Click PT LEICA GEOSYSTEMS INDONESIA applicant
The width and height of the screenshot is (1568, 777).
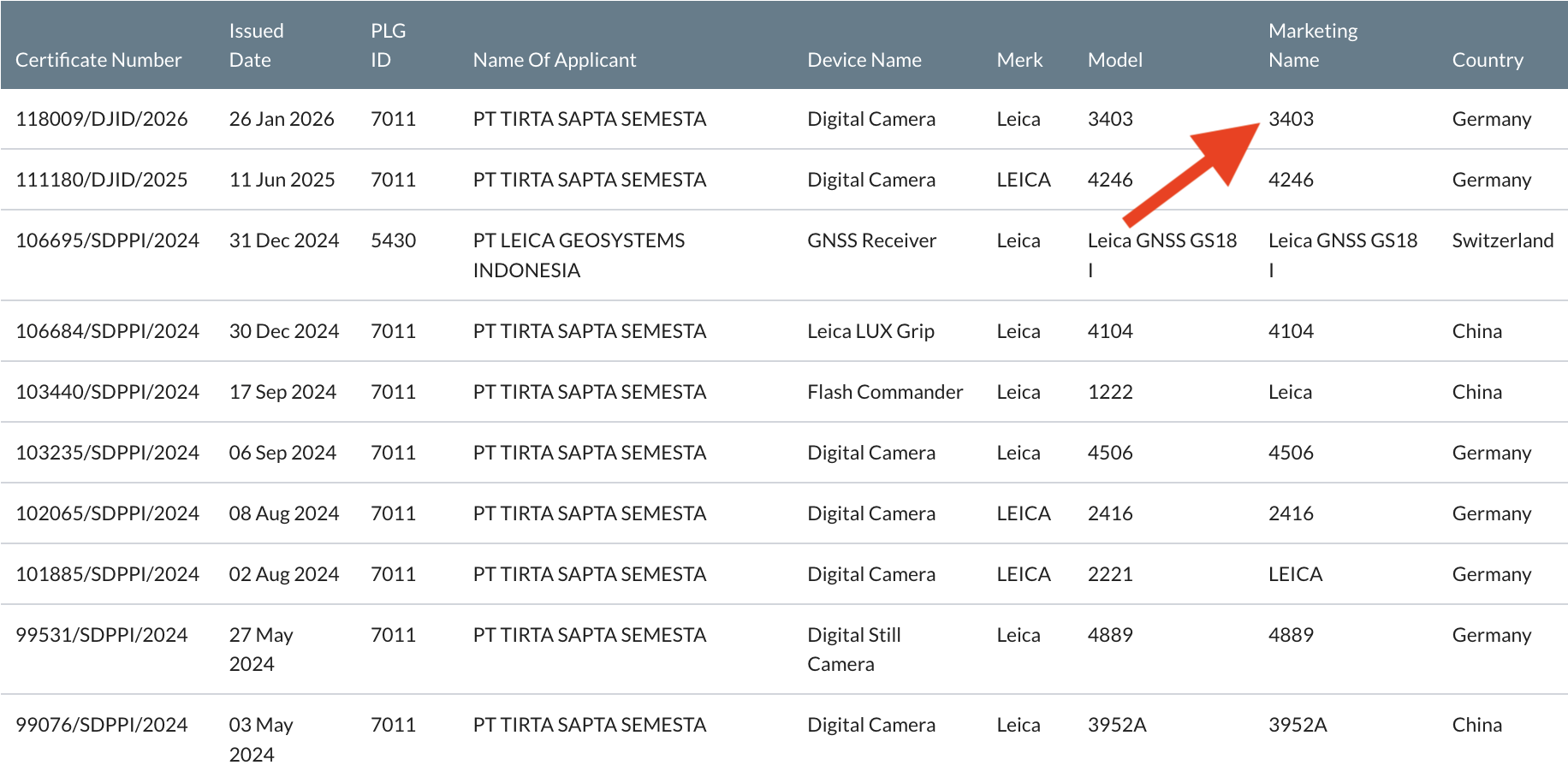[579, 255]
